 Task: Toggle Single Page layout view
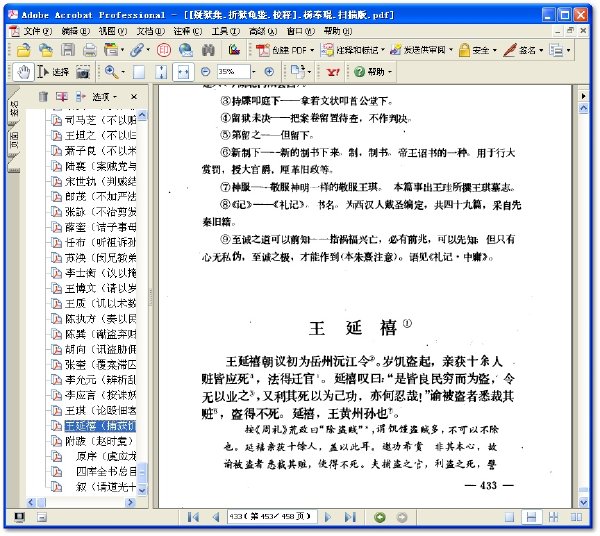coord(509,517)
